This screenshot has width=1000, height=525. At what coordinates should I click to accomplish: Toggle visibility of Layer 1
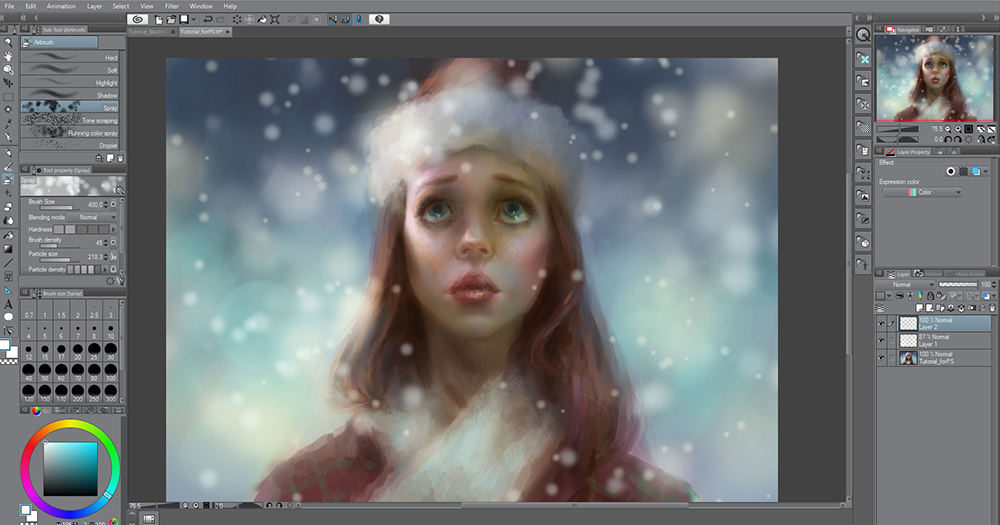pos(881,341)
